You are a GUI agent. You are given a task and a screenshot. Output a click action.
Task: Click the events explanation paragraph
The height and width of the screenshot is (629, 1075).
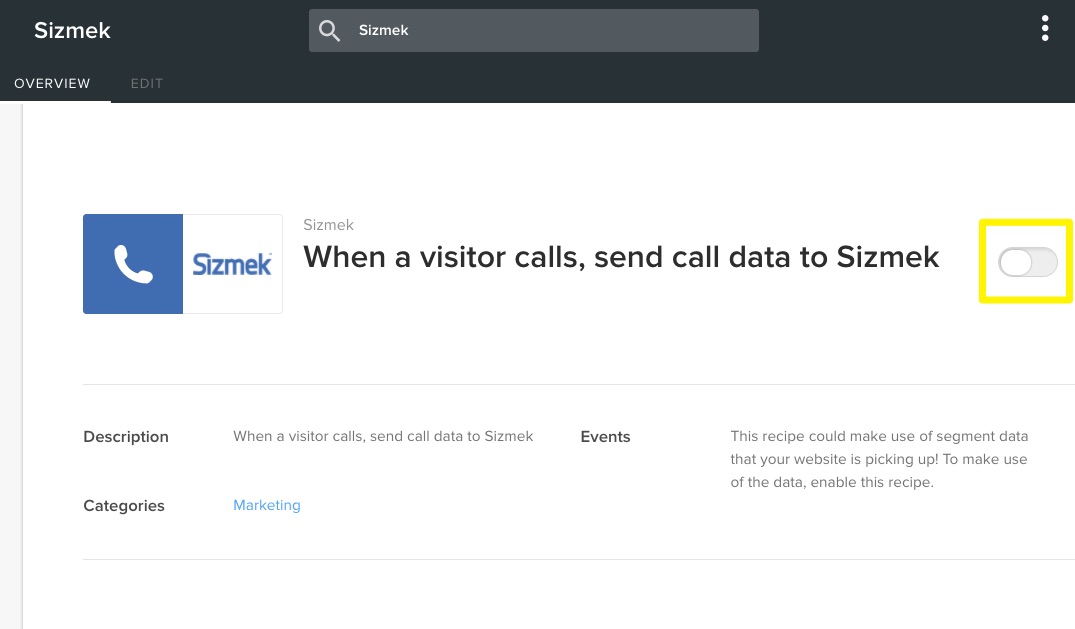click(x=879, y=458)
